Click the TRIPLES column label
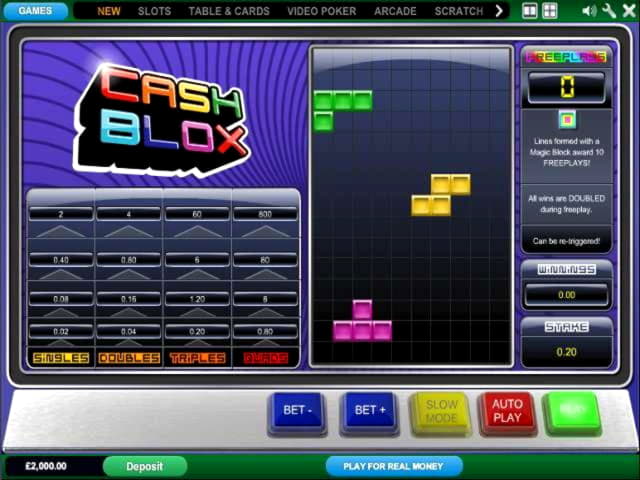The image size is (640, 480). point(197,358)
